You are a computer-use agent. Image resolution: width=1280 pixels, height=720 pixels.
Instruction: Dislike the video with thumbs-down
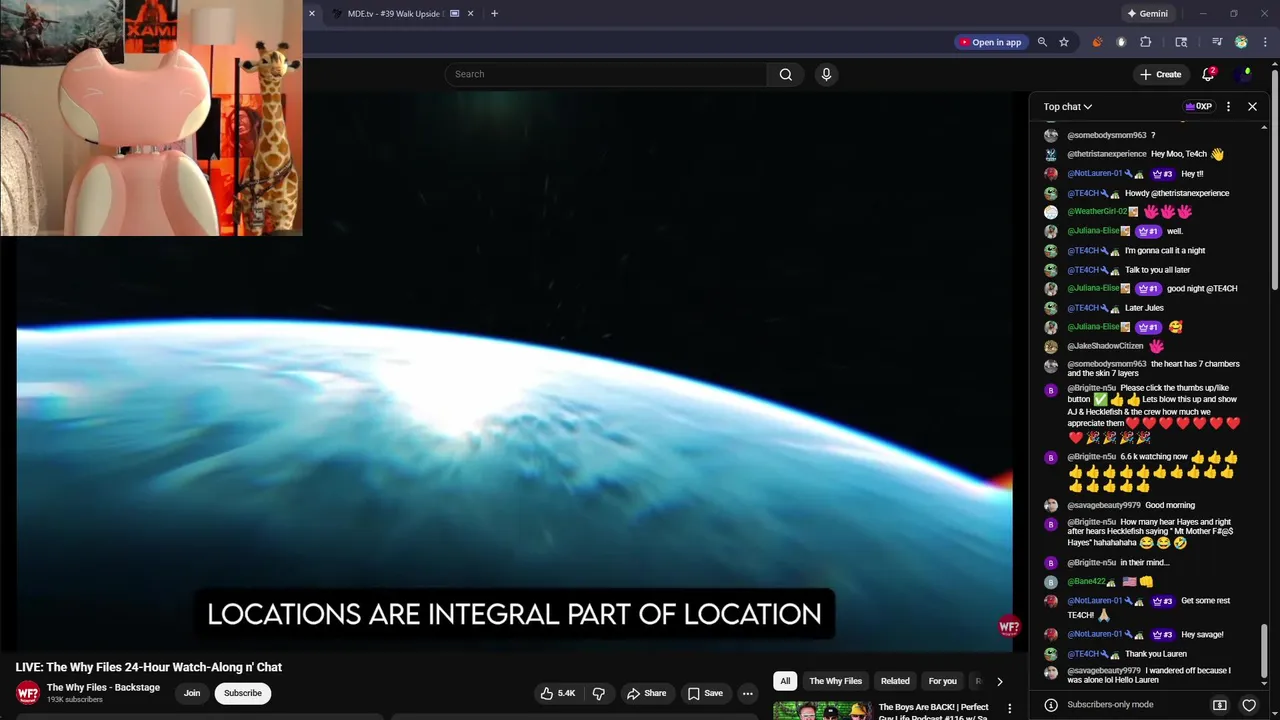point(599,693)
